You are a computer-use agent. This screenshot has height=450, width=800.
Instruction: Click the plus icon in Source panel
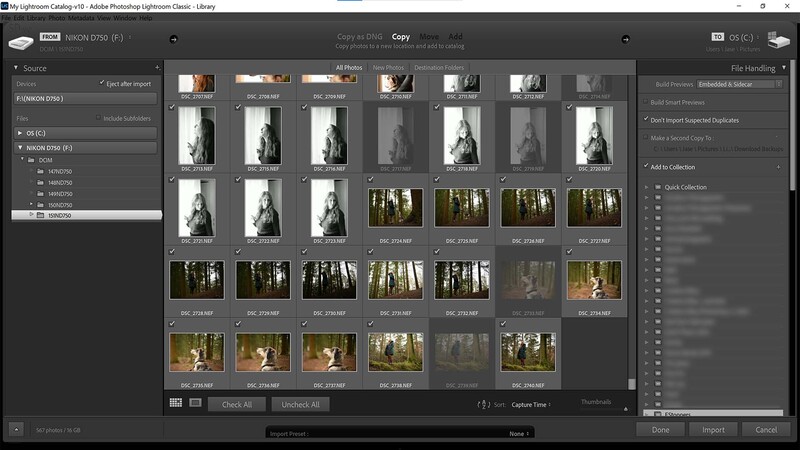(x=157, y=67)
